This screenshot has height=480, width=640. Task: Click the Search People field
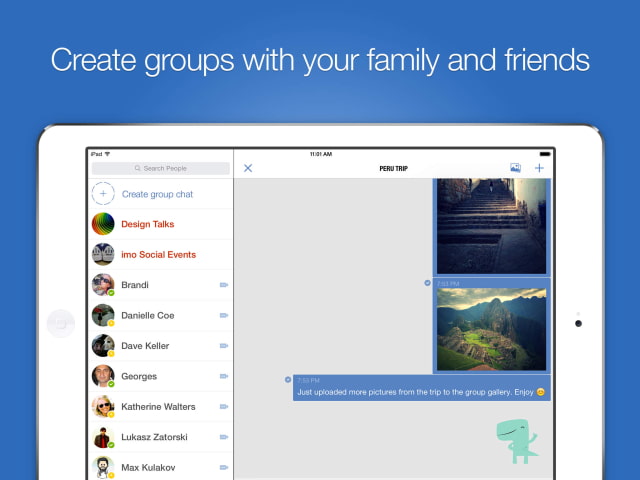point(160,168)
